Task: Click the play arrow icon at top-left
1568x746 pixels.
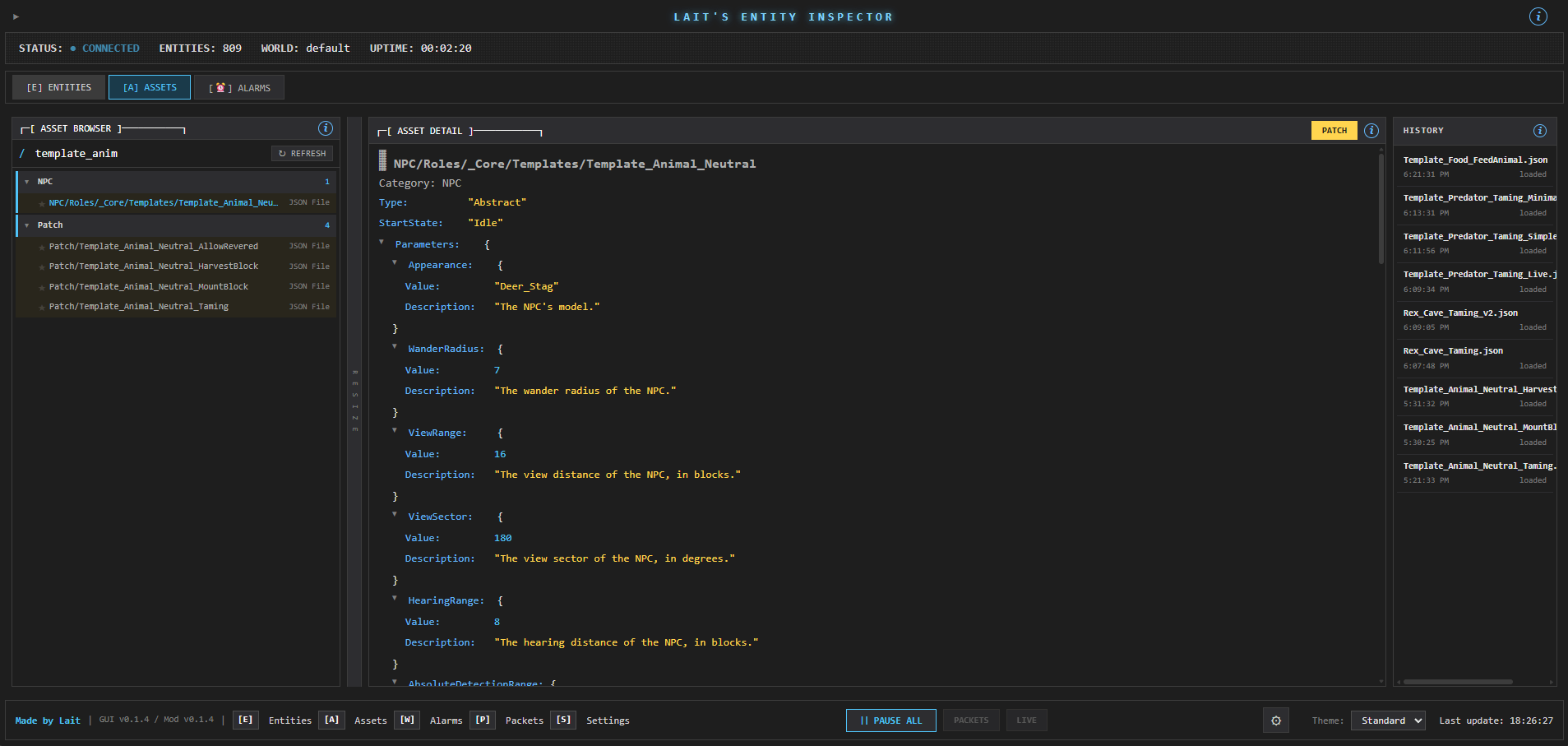Action: (16, 16)
